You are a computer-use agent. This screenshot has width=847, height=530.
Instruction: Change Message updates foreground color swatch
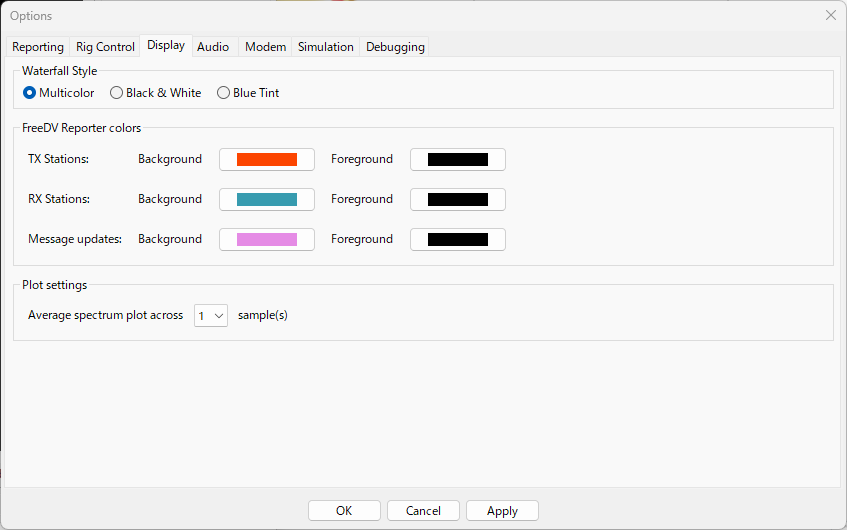458,239
